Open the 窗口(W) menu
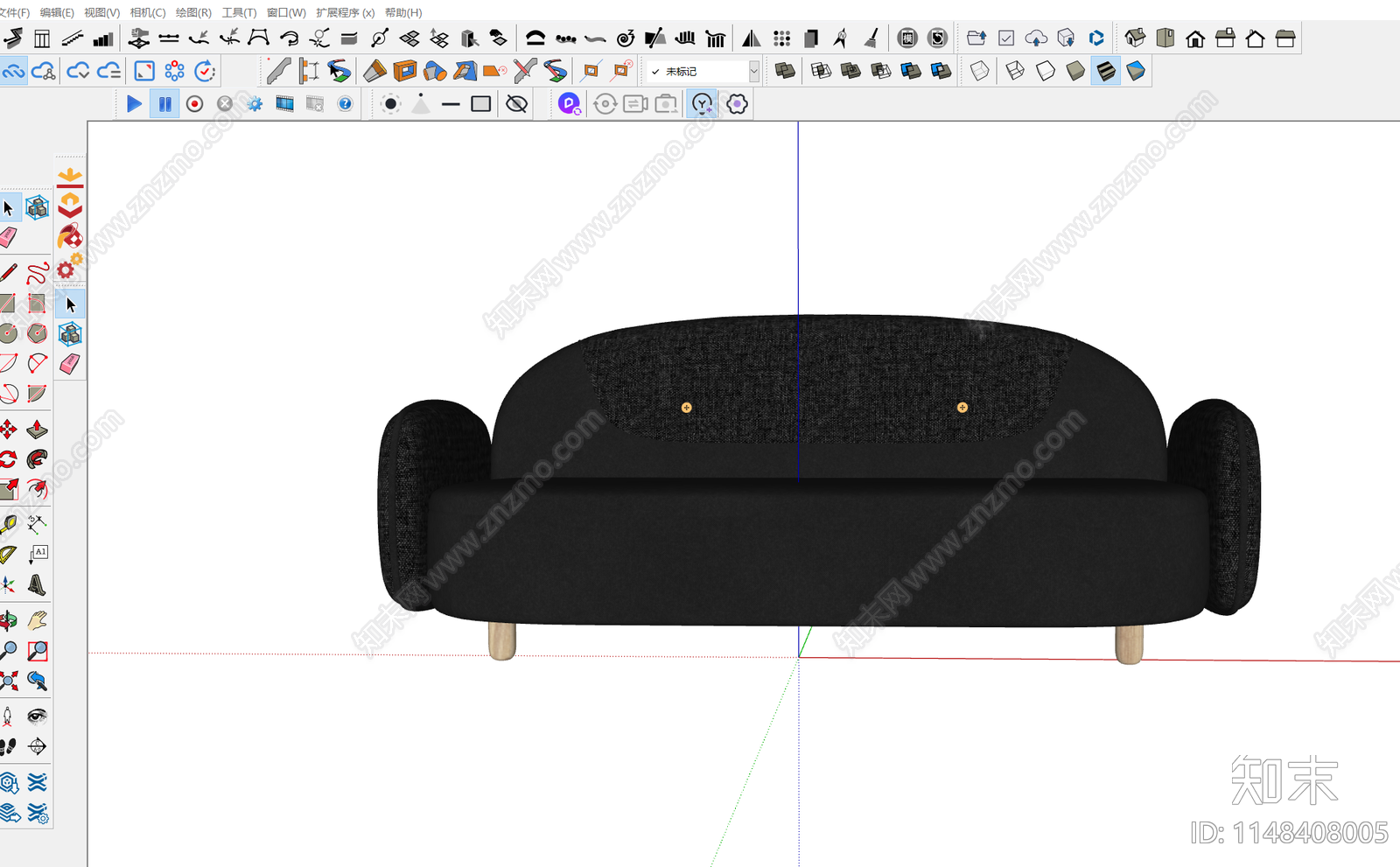This screenshot has height=867, width=1400. click(286, 12)
